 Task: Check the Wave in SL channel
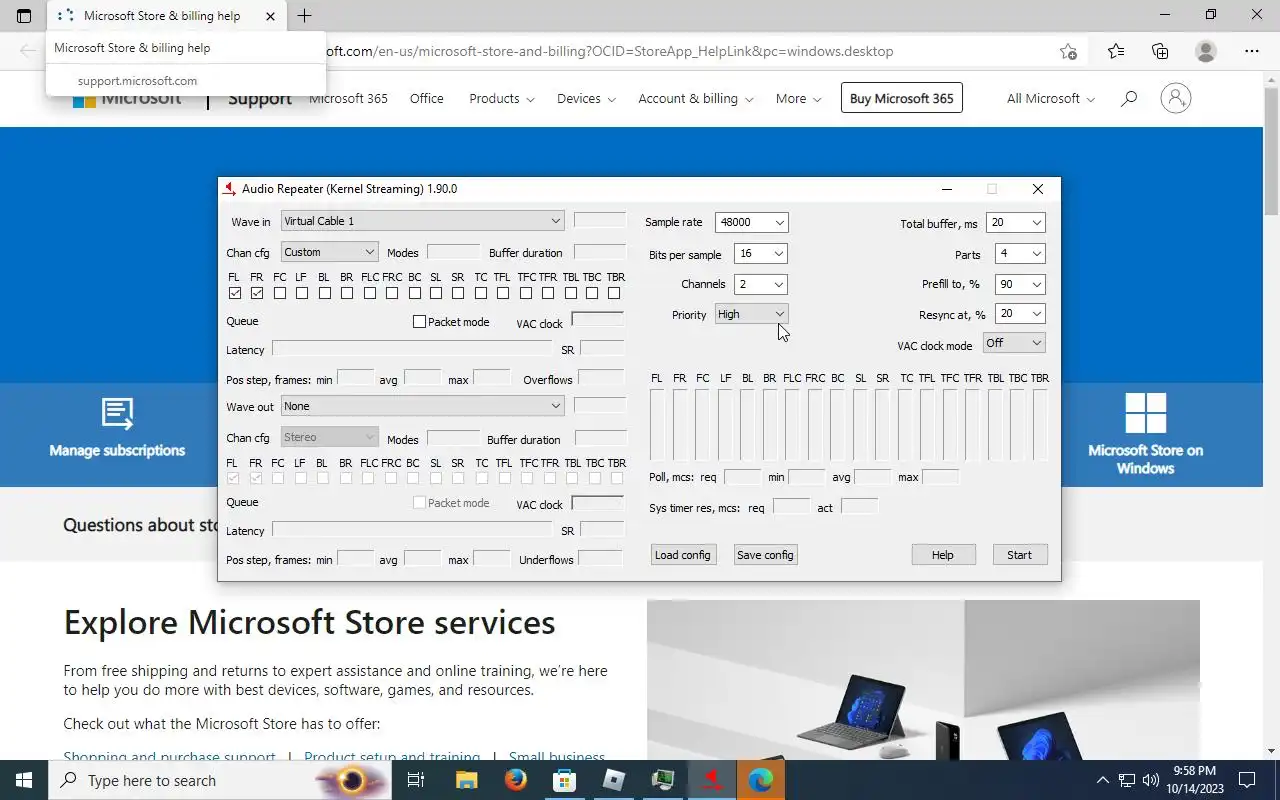coord(436,293)
